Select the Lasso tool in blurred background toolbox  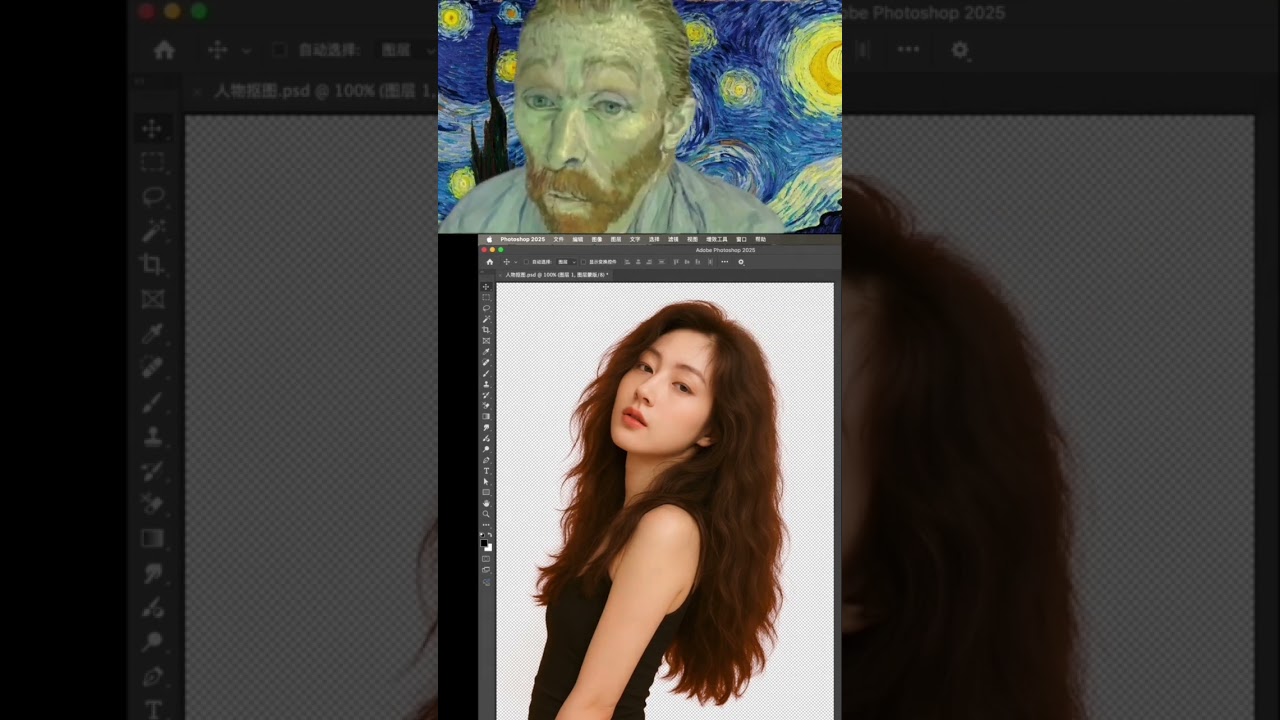[152, 195]
